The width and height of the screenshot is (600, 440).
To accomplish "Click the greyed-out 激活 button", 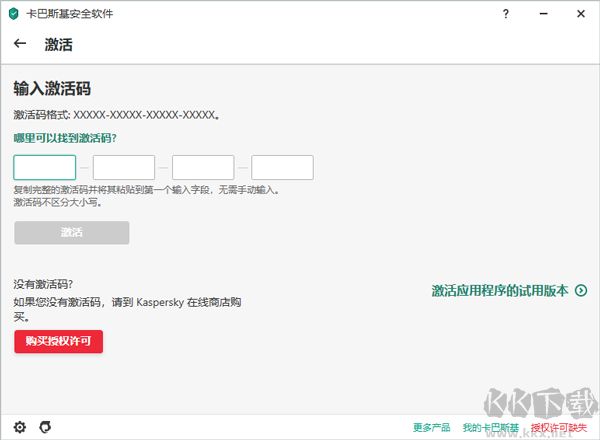I will (x=72, y=232).
